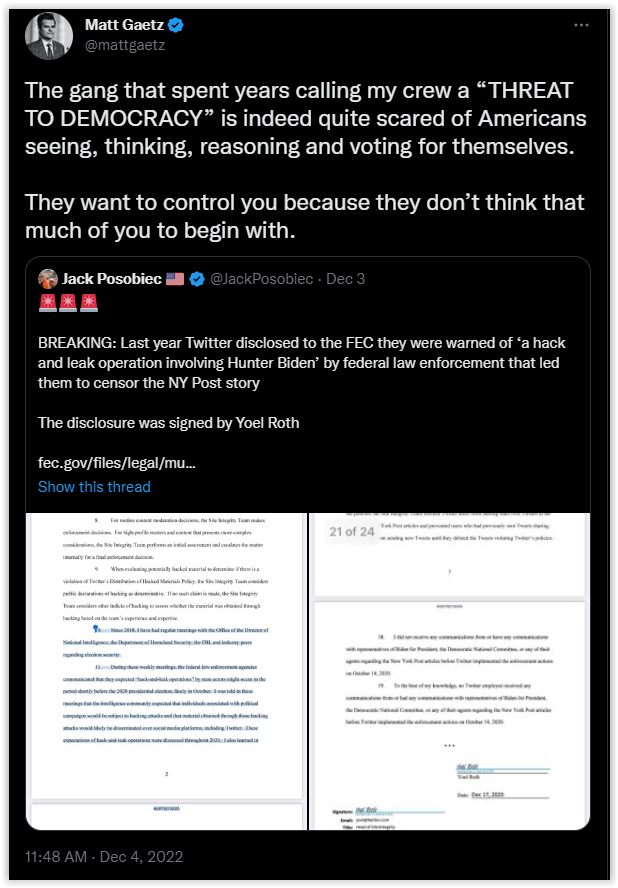Click the 11:48 AM · Dec 4, 2022 timestamp

pyautogui.click(x=106, y=857)
